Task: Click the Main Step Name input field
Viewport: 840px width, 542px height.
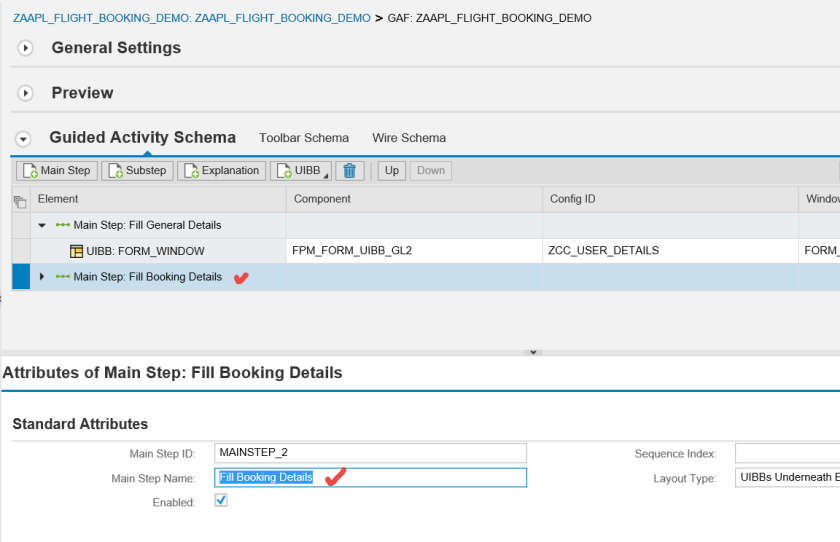Action: click(x=400, y=478)
